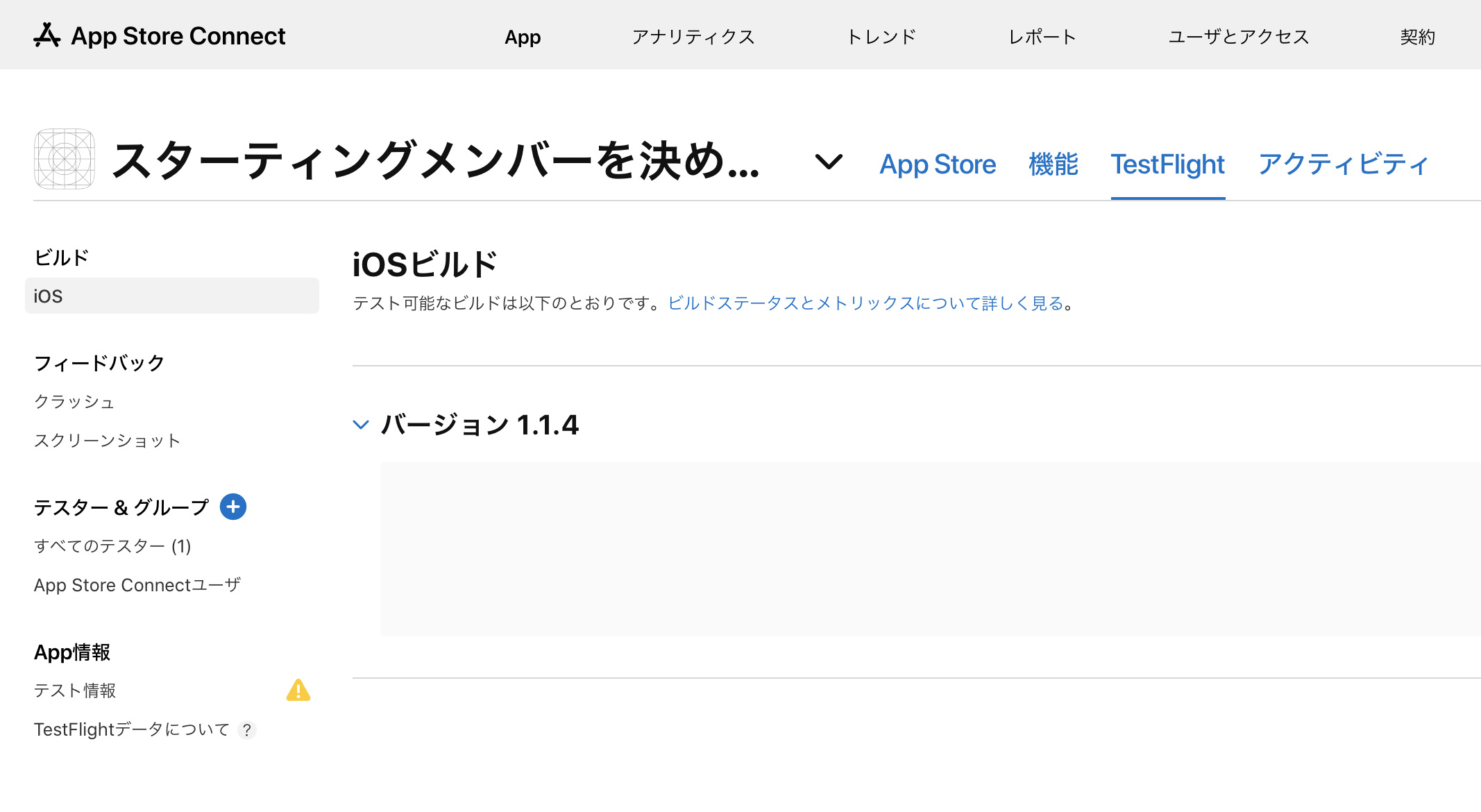Click the empty build list area under version 1.1.4
The width and height of the screenshot is (1481, 812).
click(931, 548)
